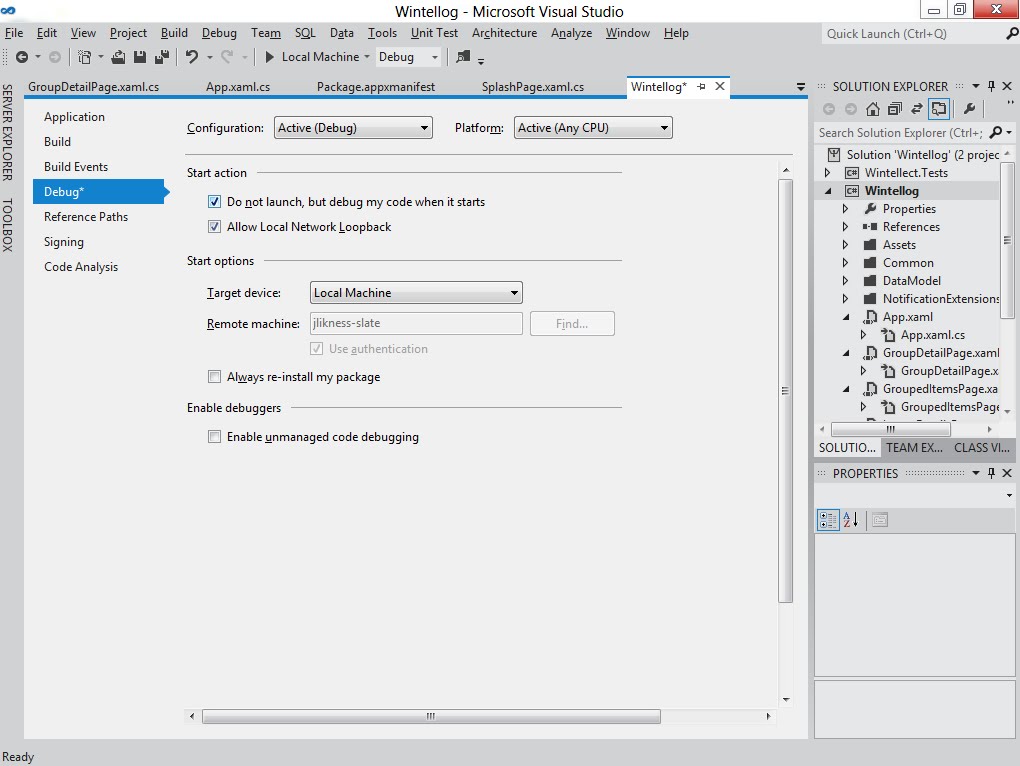The image size is (1020, 766).
Task: Click the Sync with Active Document icon
Action: point(917,109)
